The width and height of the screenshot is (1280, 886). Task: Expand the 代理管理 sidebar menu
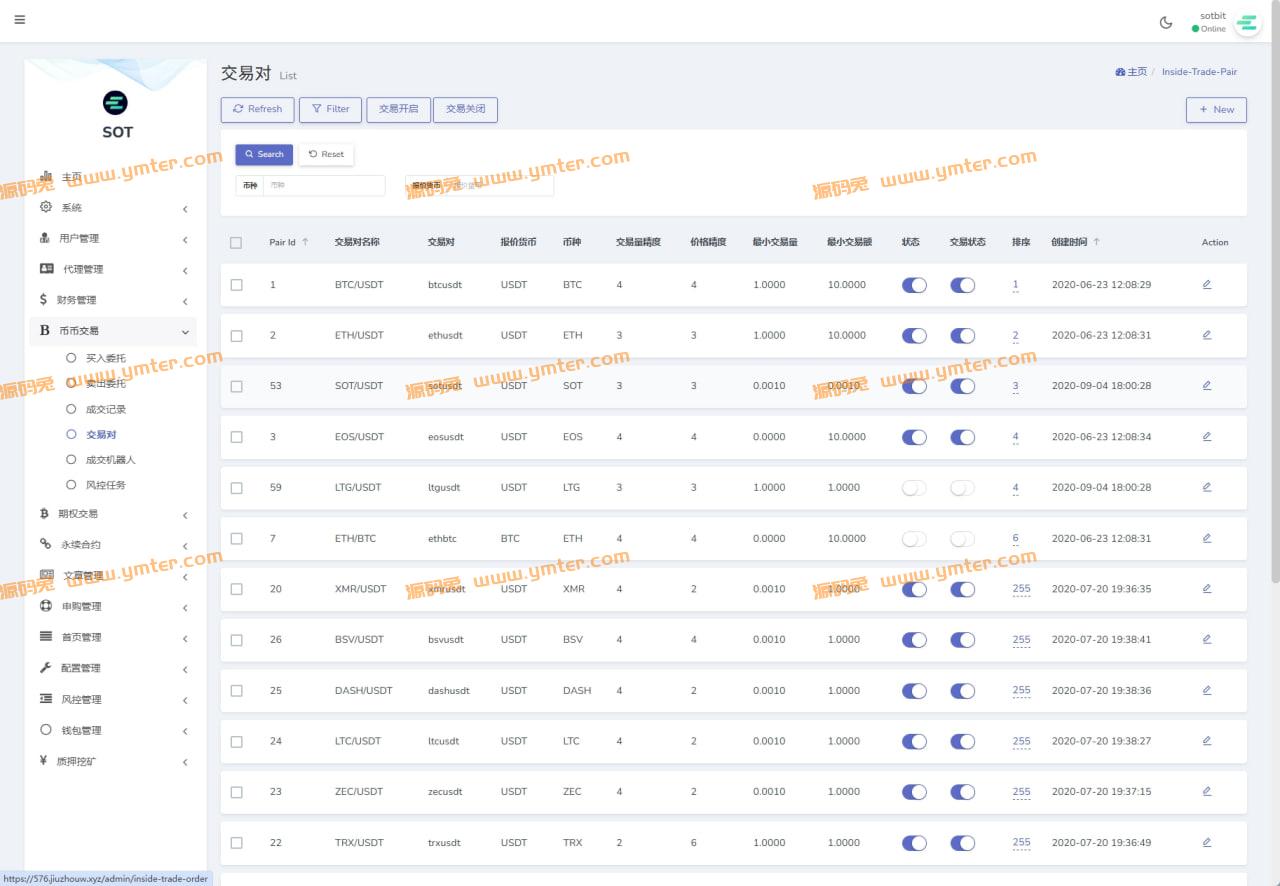pyautogui.click(x=113, y=270)
